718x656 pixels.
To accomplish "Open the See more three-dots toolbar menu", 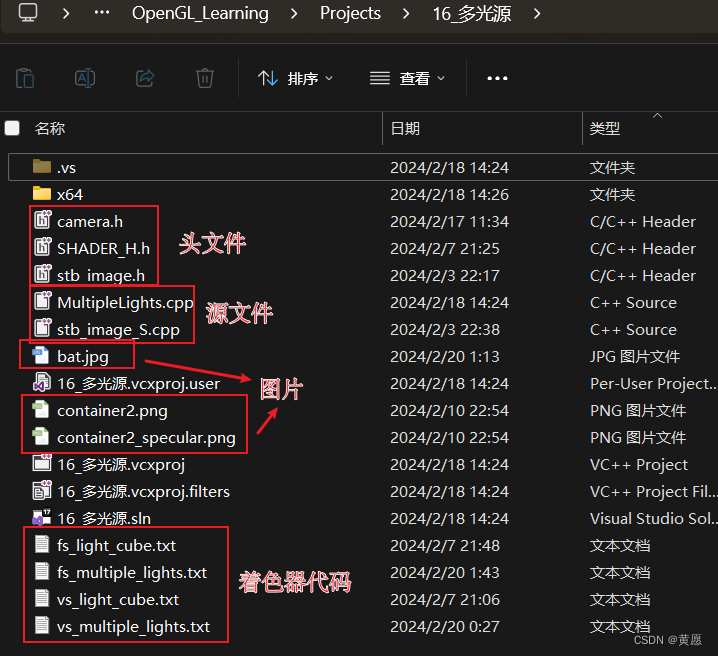I will click(x=497, y=78).
